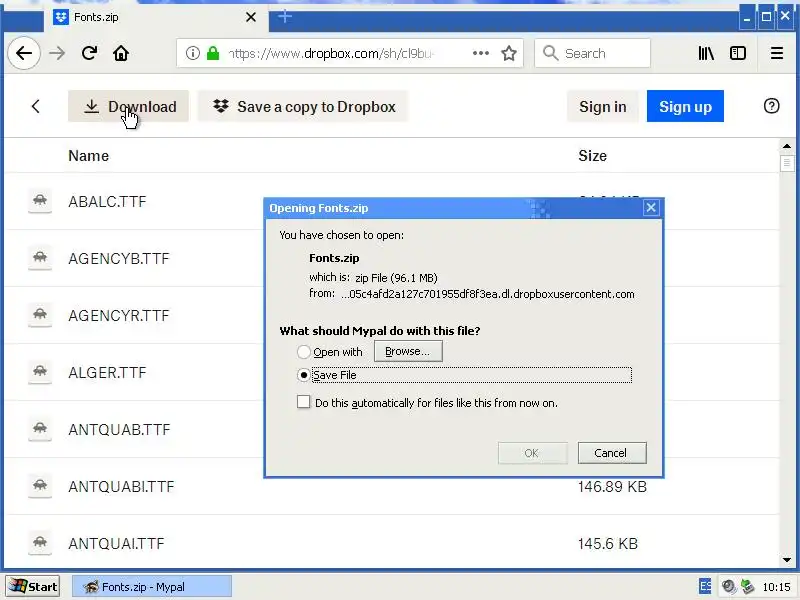The width and height of the screenshot is (800, 600).
Task: Open the browser home page icon
Action: pos(121,53)
